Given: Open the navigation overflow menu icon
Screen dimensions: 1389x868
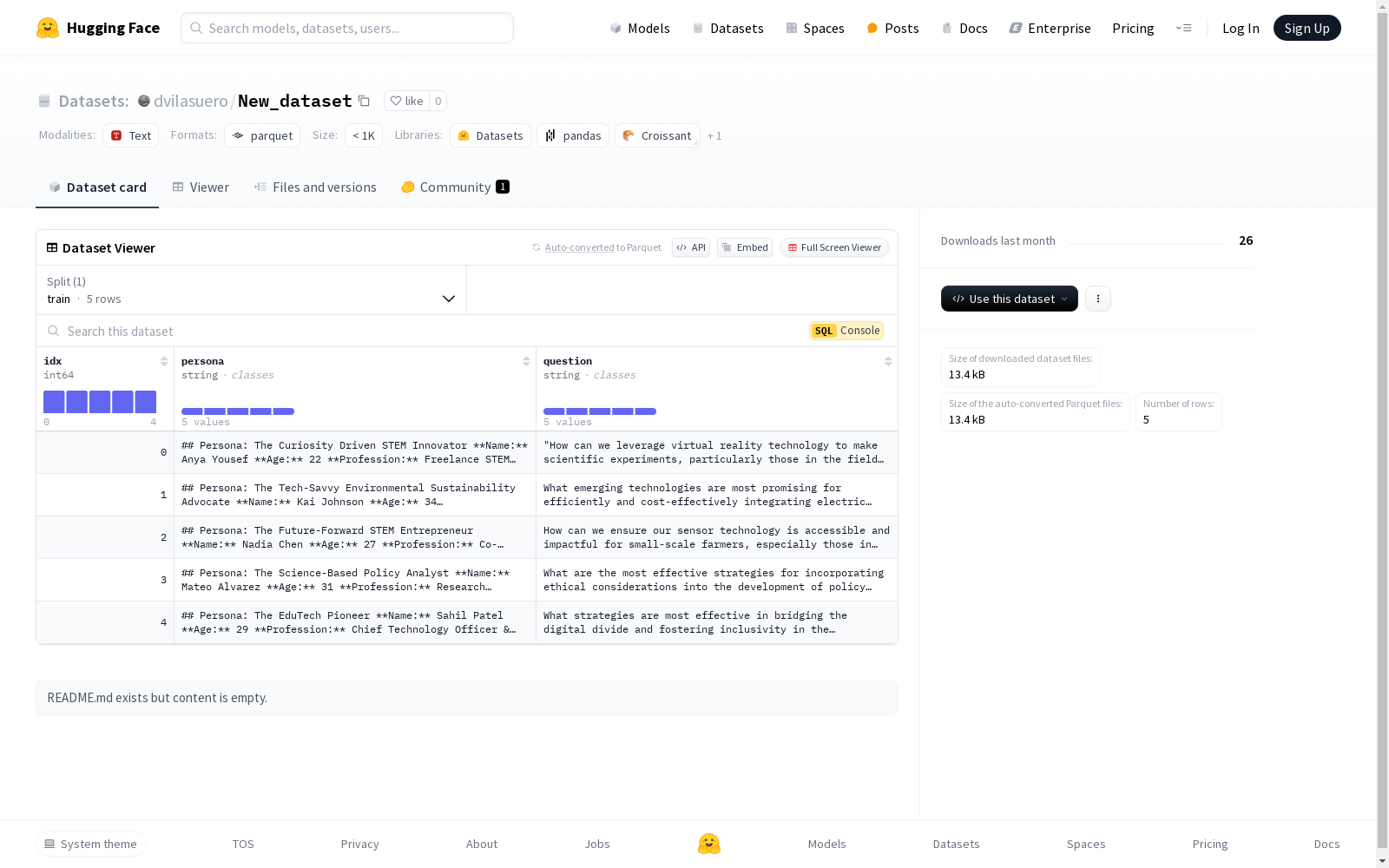Looking at the screenshot, I should tap(1183, 28).
